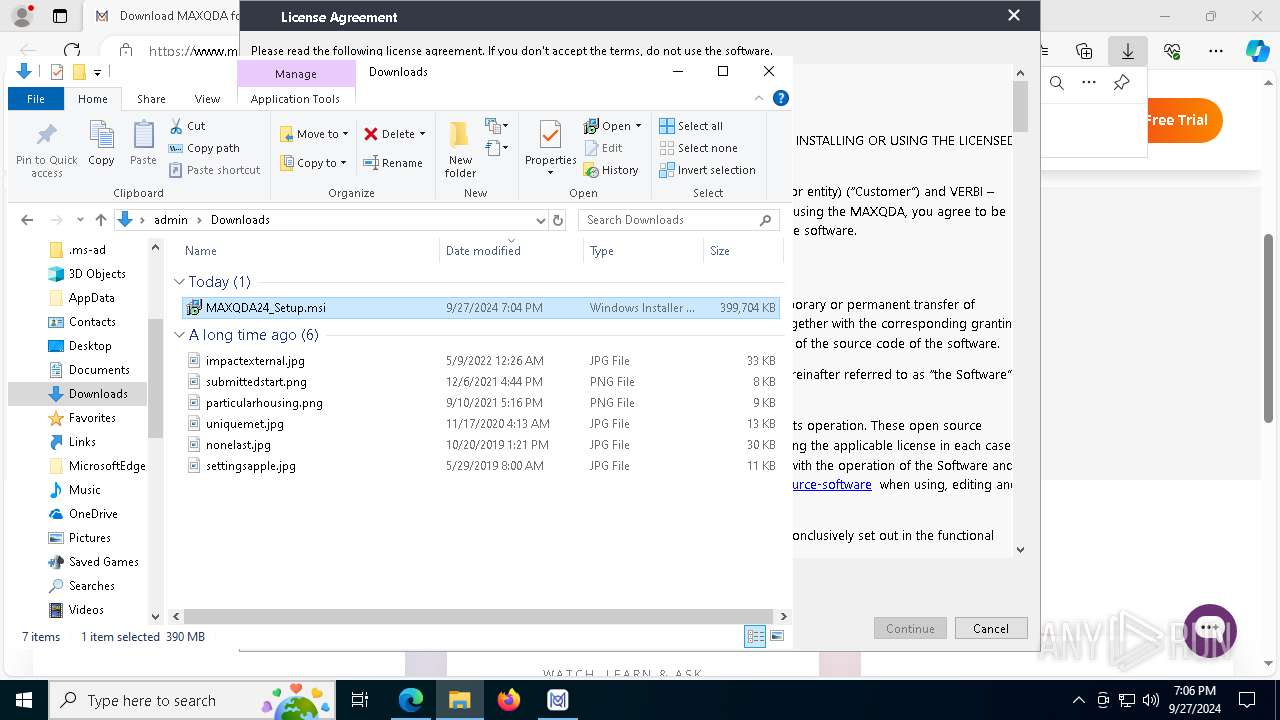Open New item dropdown icon
Image resolution: width=1280 pixels, height=720 pixels.
tap(497, 126)
